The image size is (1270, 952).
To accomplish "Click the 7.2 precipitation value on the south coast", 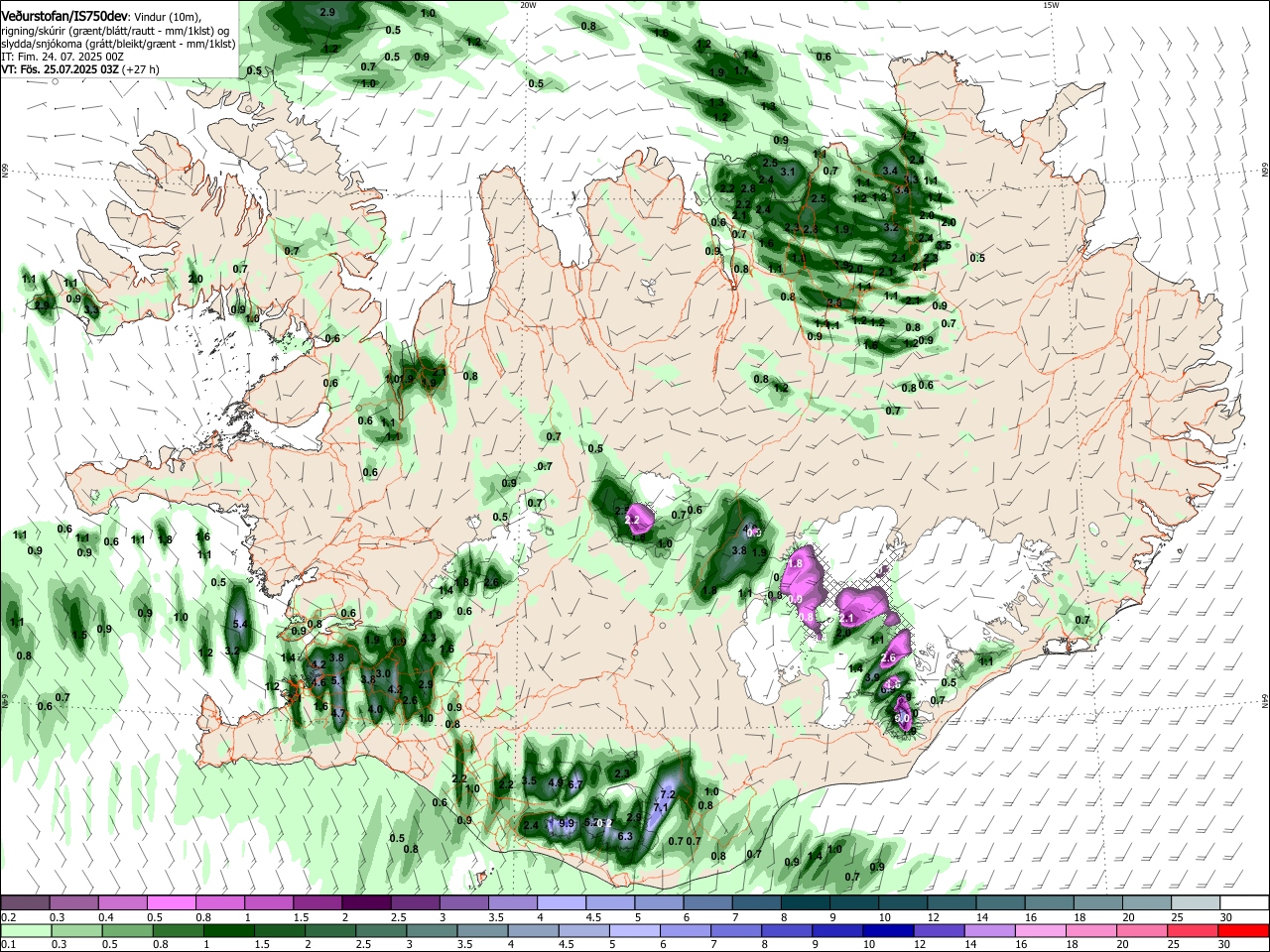I will 667,794.
